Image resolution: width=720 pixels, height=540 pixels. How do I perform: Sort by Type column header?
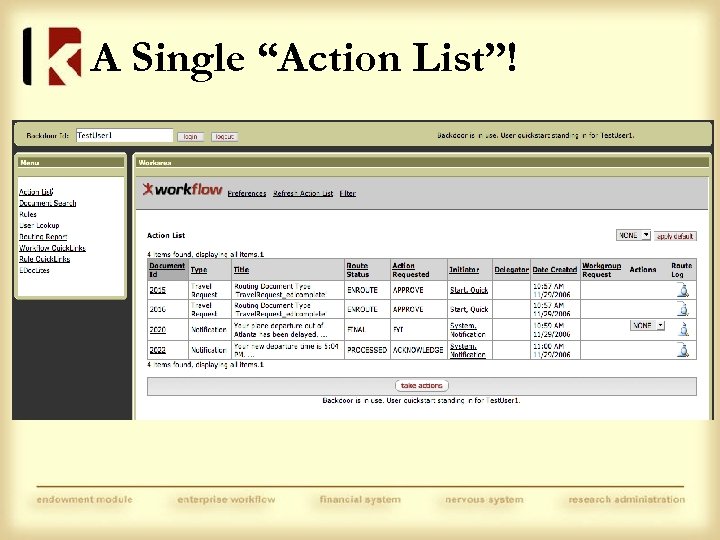click(199, 270)
